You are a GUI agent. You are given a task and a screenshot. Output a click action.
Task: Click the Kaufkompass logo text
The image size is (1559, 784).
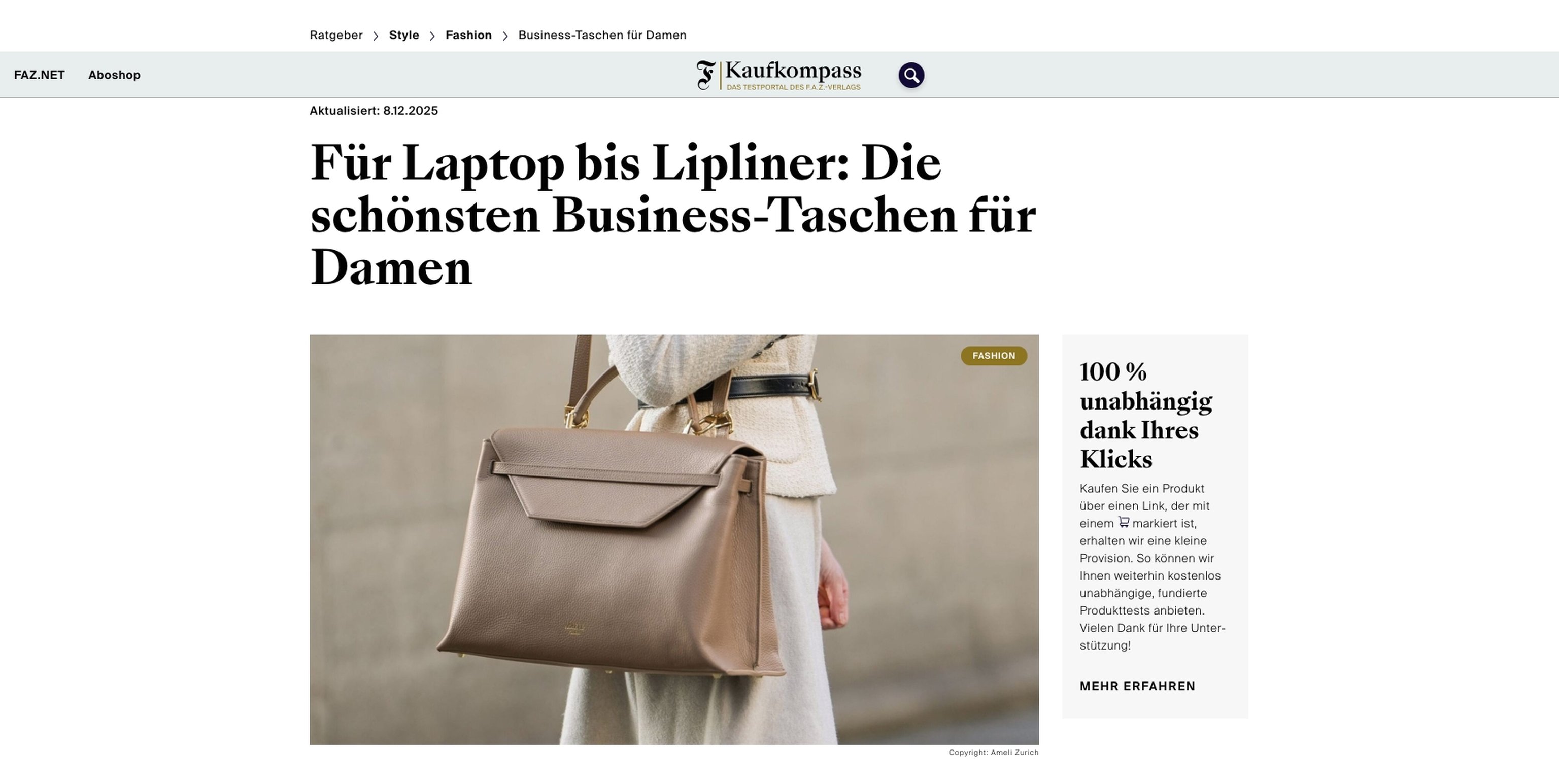click(x=793, y=71)
